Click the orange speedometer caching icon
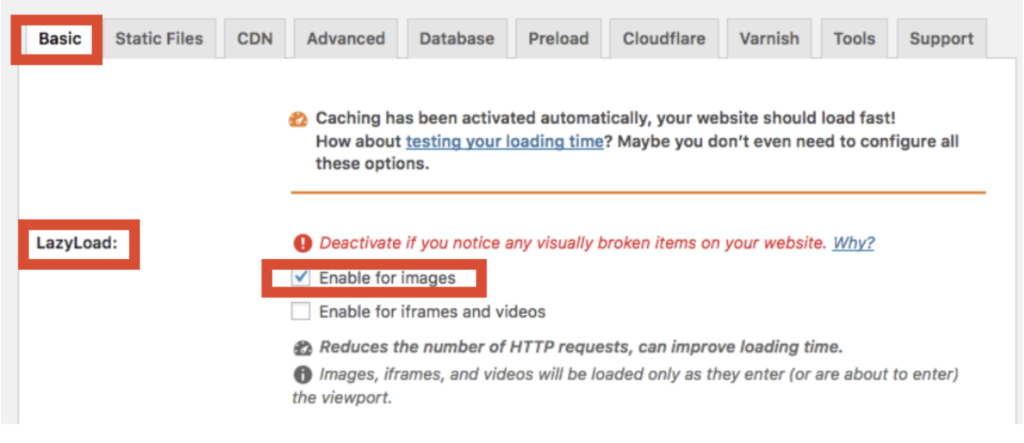 click(x=298, y=119)
